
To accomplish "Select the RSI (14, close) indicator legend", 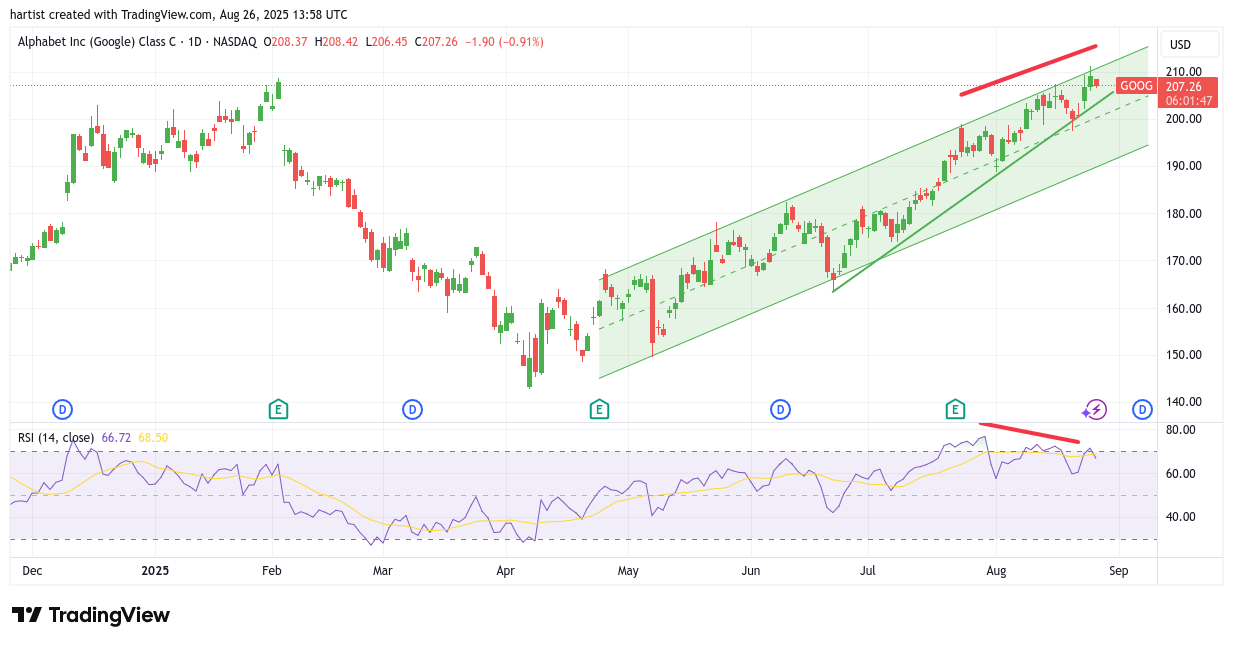I will click(56, 437).
